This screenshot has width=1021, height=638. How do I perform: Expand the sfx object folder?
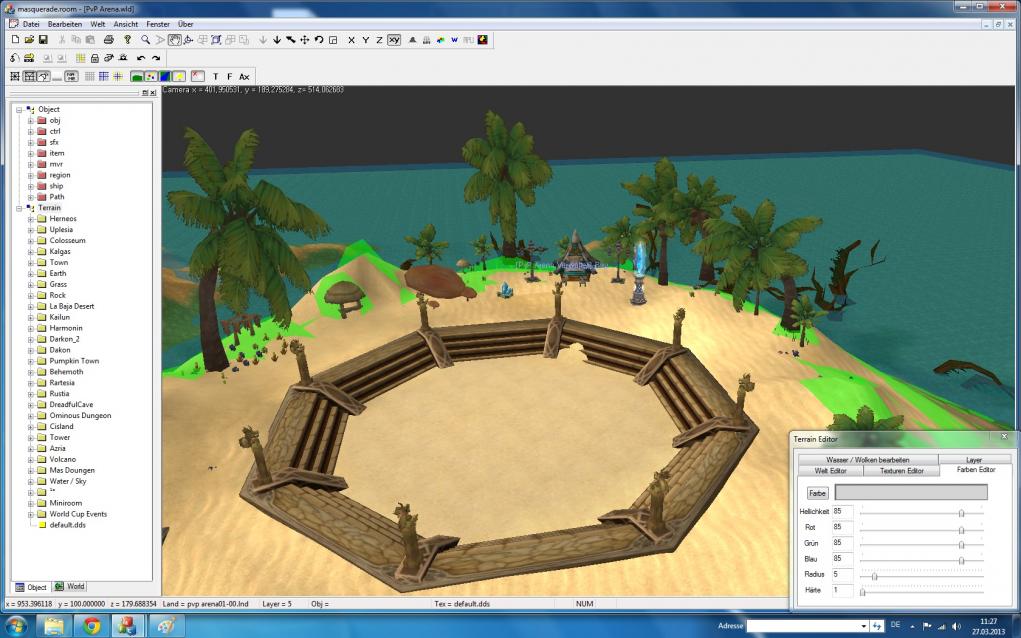[30, 142]
